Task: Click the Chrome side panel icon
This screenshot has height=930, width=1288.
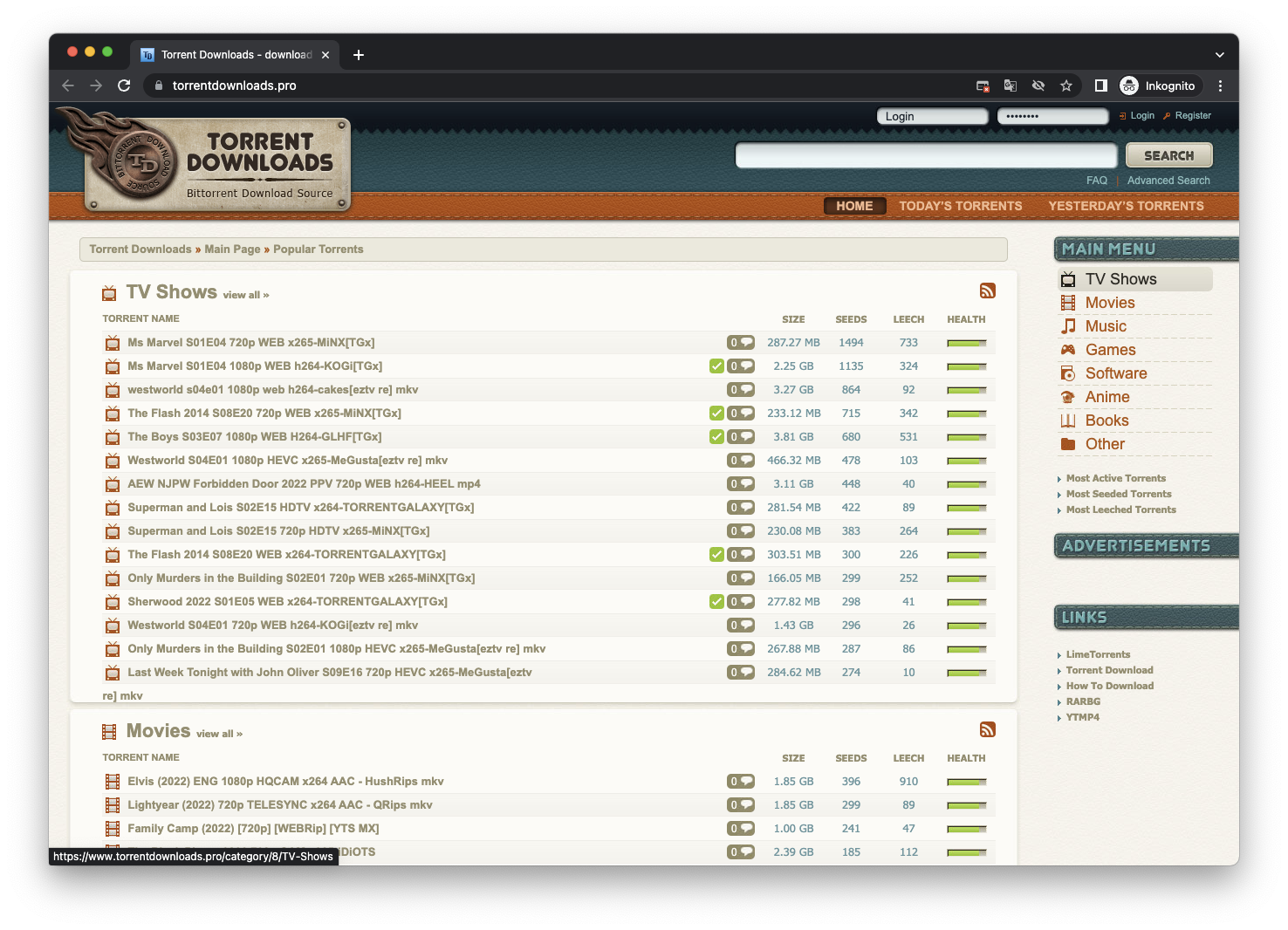Action: click(1100, 85)
